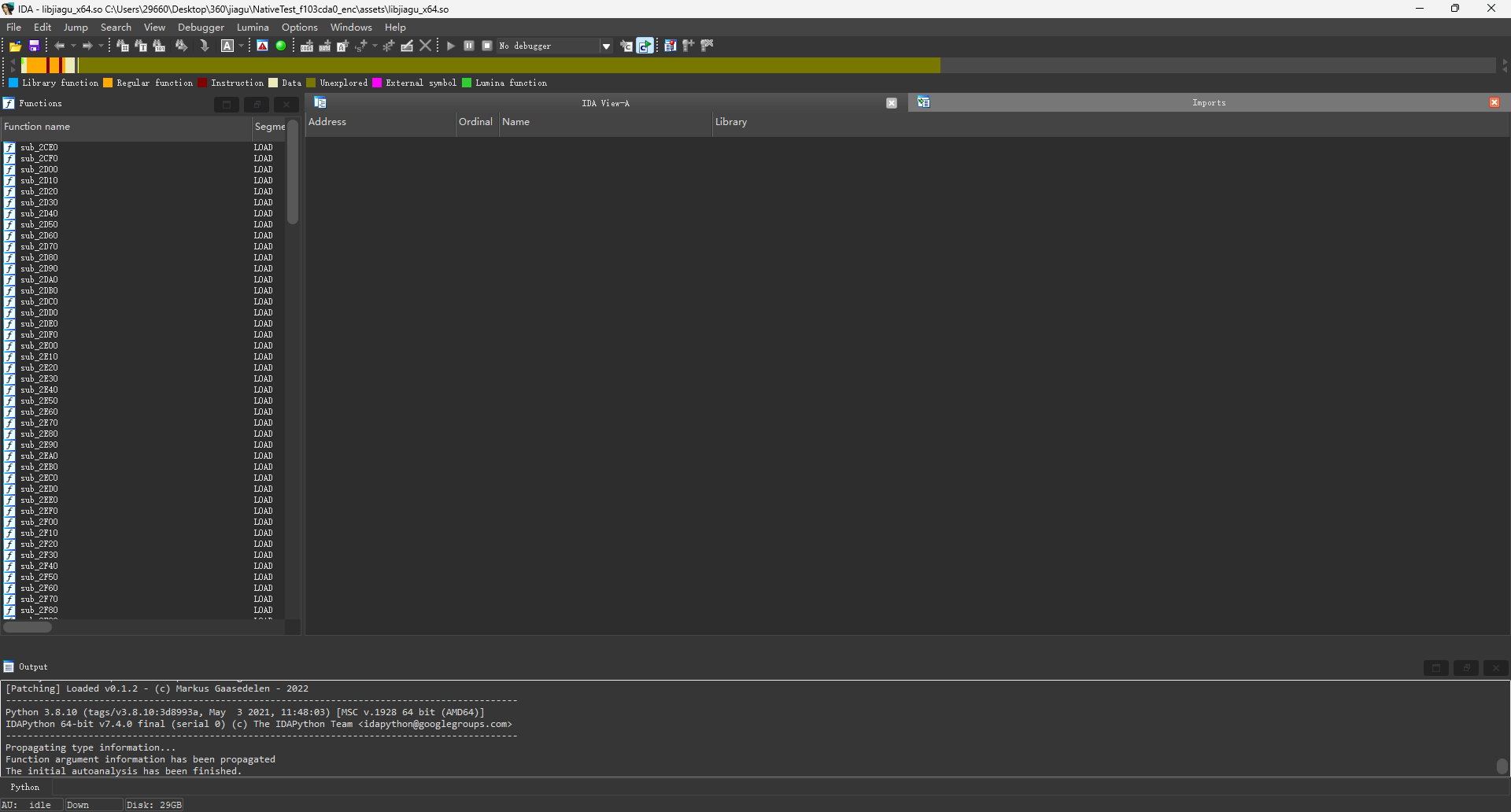Close the Output panel

(x=1495, y=668)
